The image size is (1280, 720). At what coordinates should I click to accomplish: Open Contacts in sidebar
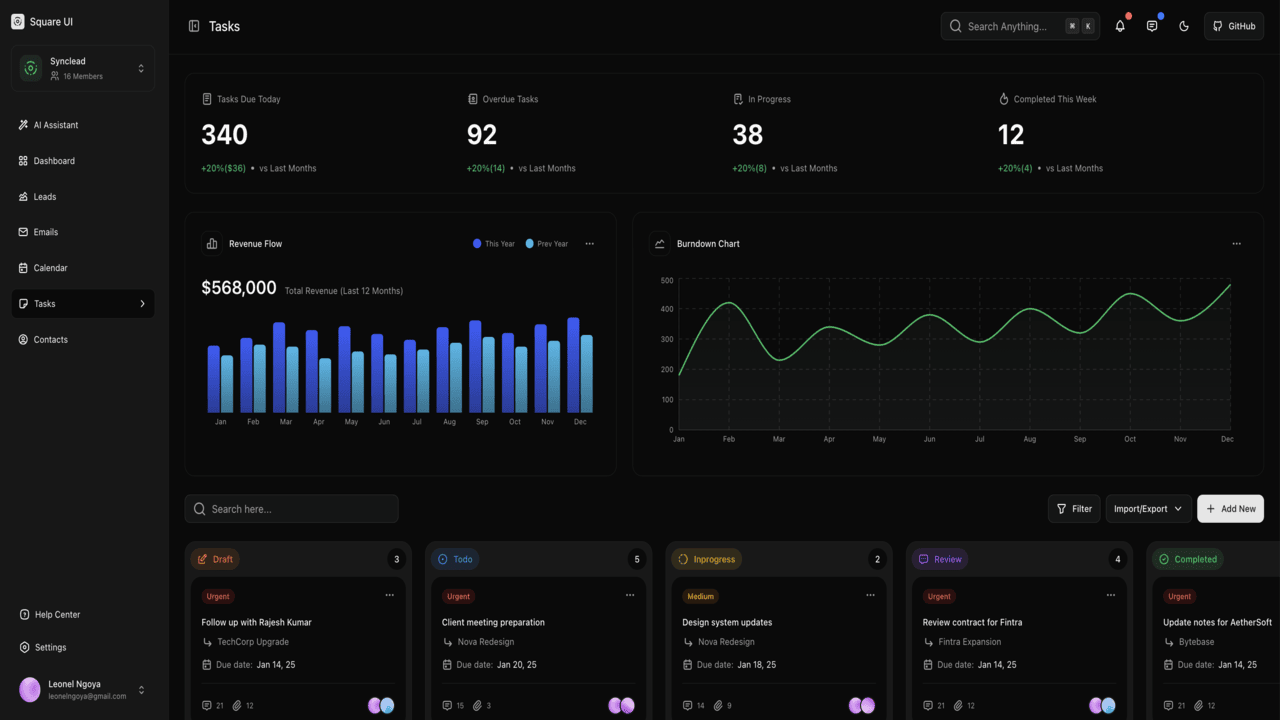click(x=83, y=340)
